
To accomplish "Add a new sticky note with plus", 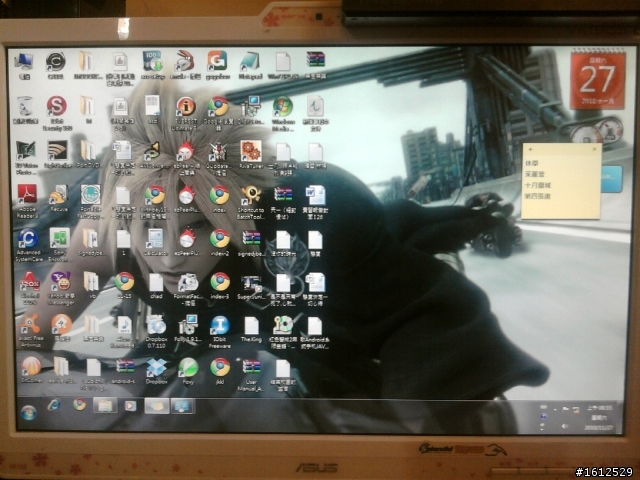I will [x=530, y=149].
